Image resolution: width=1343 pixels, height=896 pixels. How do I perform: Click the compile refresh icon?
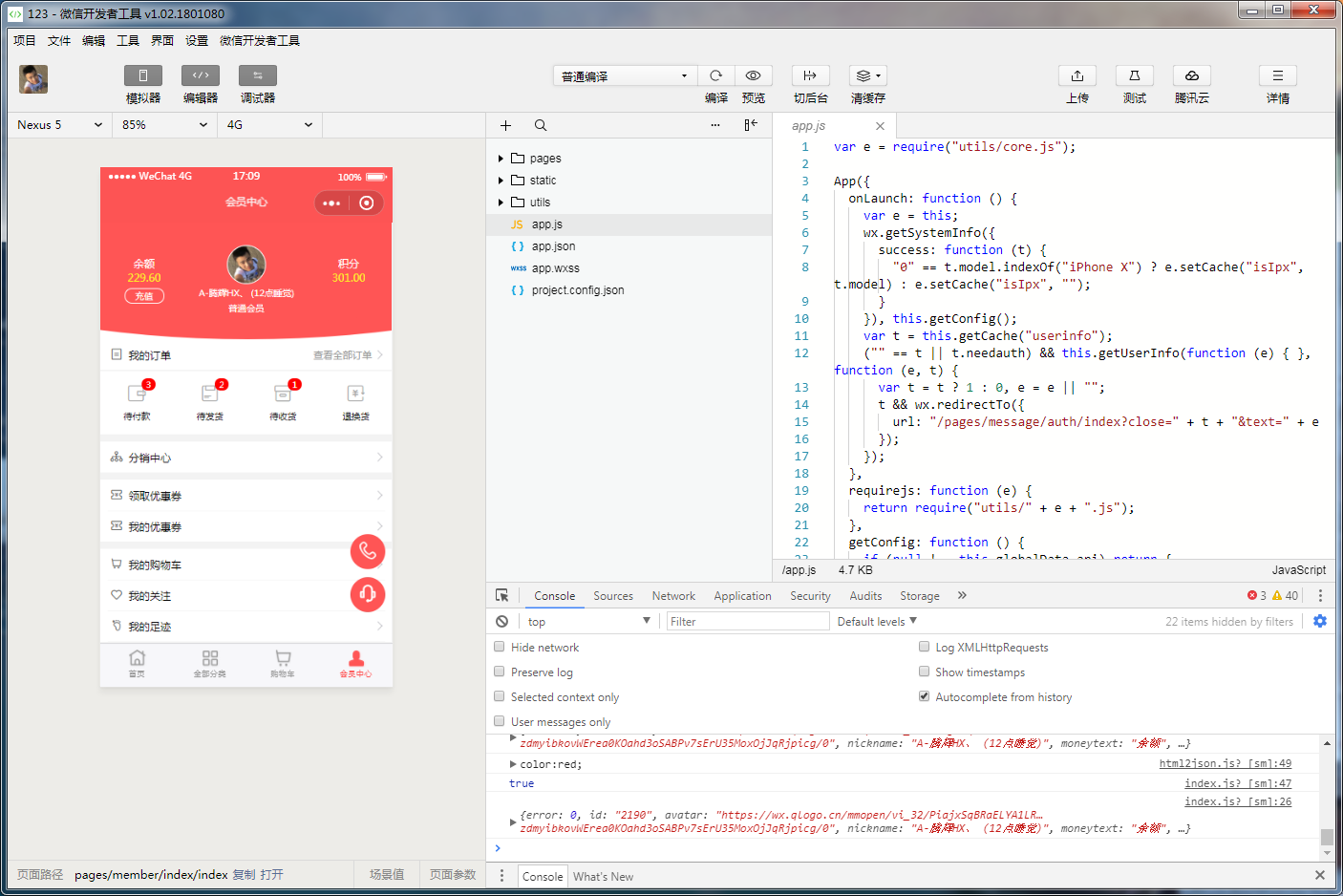(x=715, y=75)
